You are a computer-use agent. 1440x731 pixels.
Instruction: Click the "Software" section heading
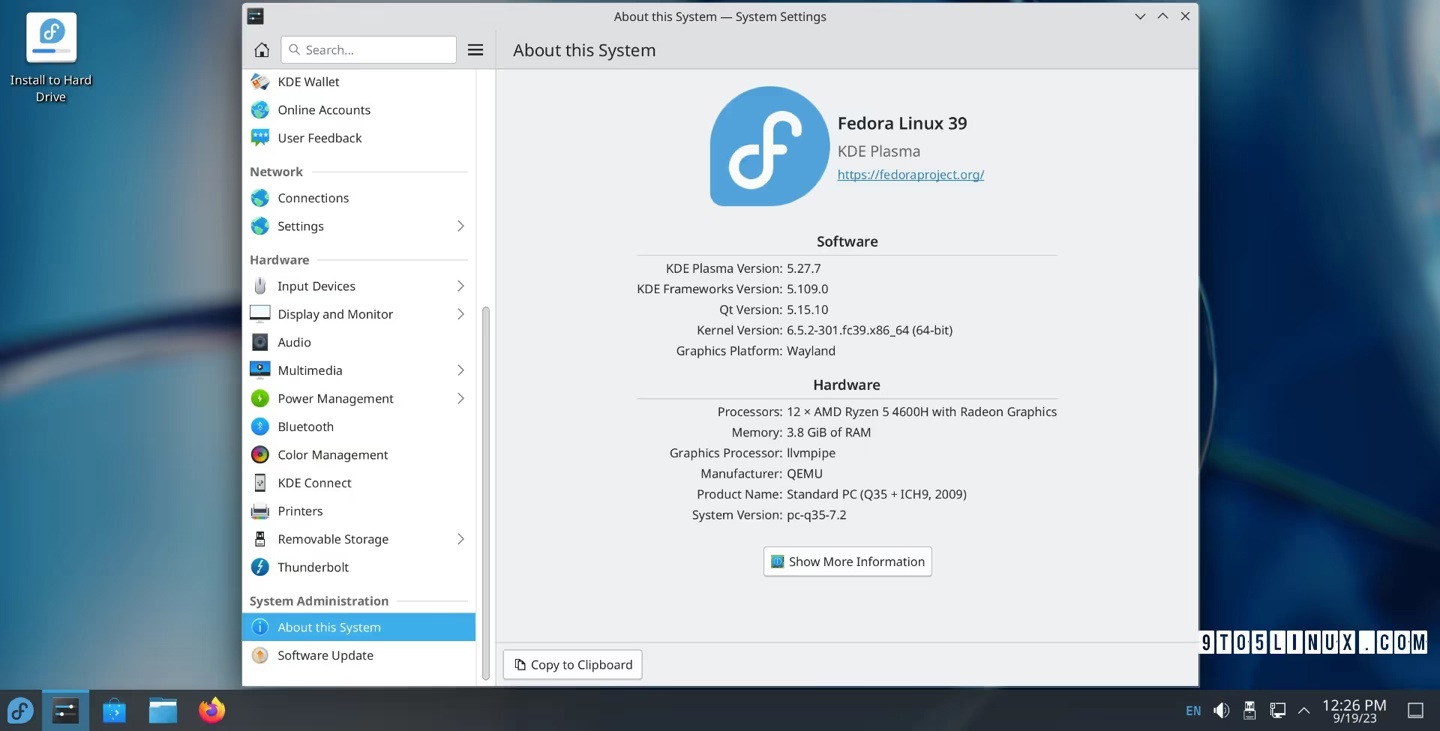pyautogui.click(x=847, y=241)
